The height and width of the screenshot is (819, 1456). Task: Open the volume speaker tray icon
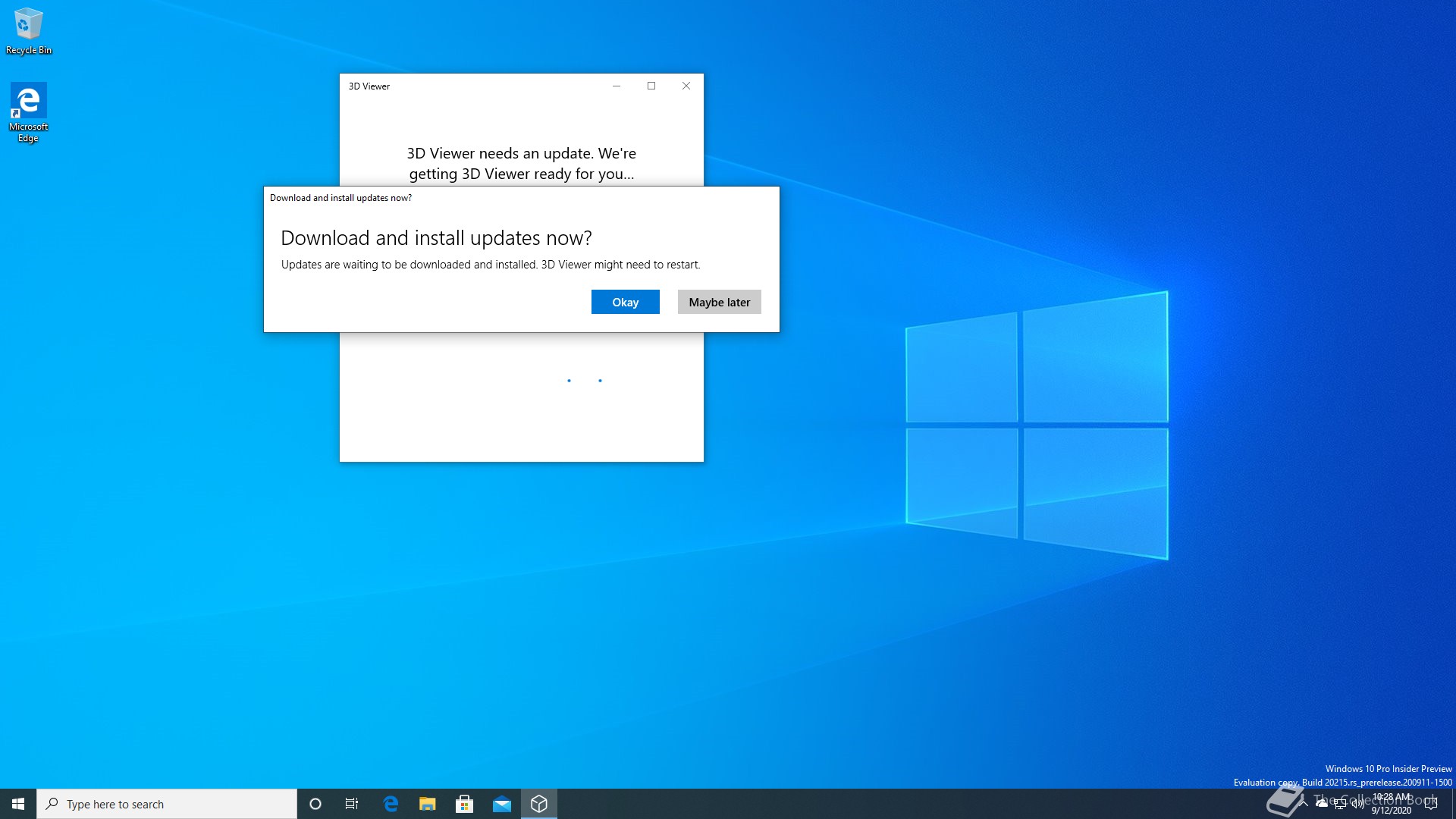(x=1358, y=804)
